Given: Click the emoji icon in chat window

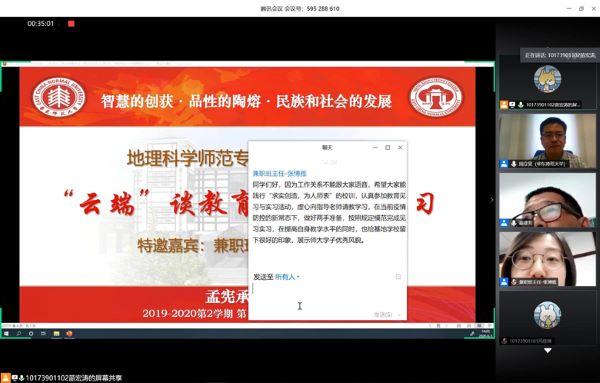Looking at the screenshot, I should pos(398,276).
